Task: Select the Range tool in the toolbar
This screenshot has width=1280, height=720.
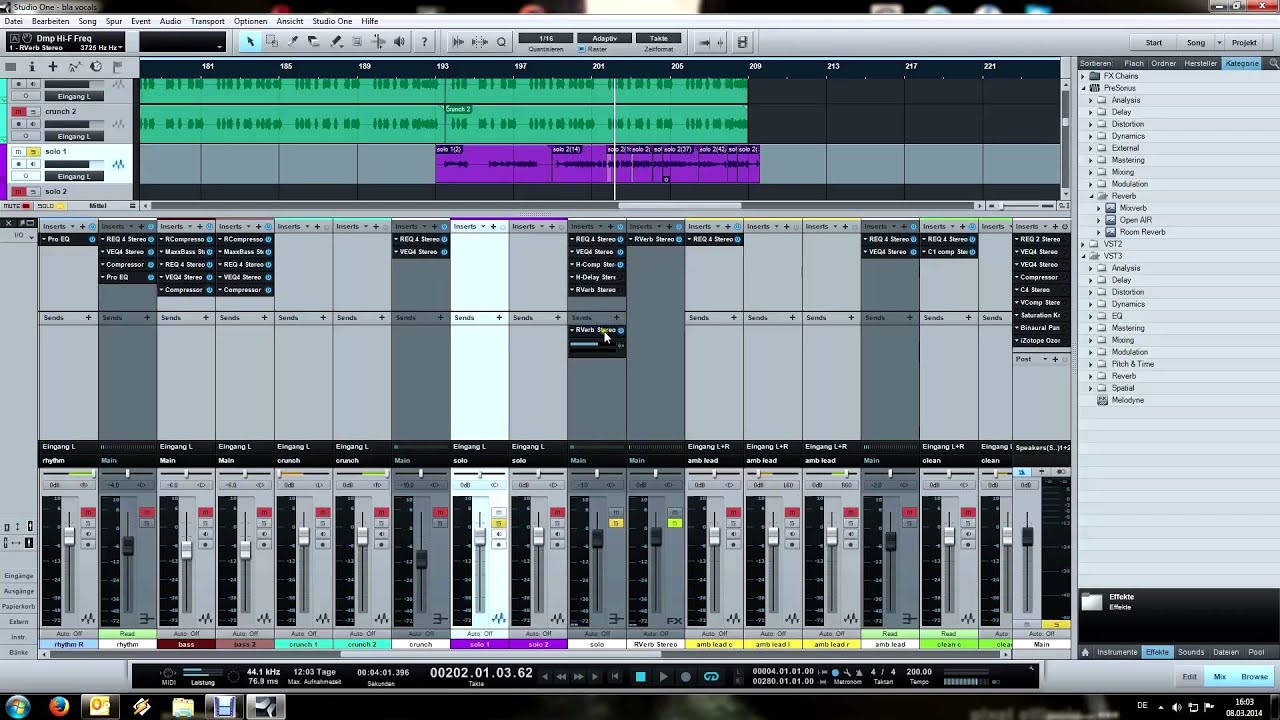Action: coord(272,42)
